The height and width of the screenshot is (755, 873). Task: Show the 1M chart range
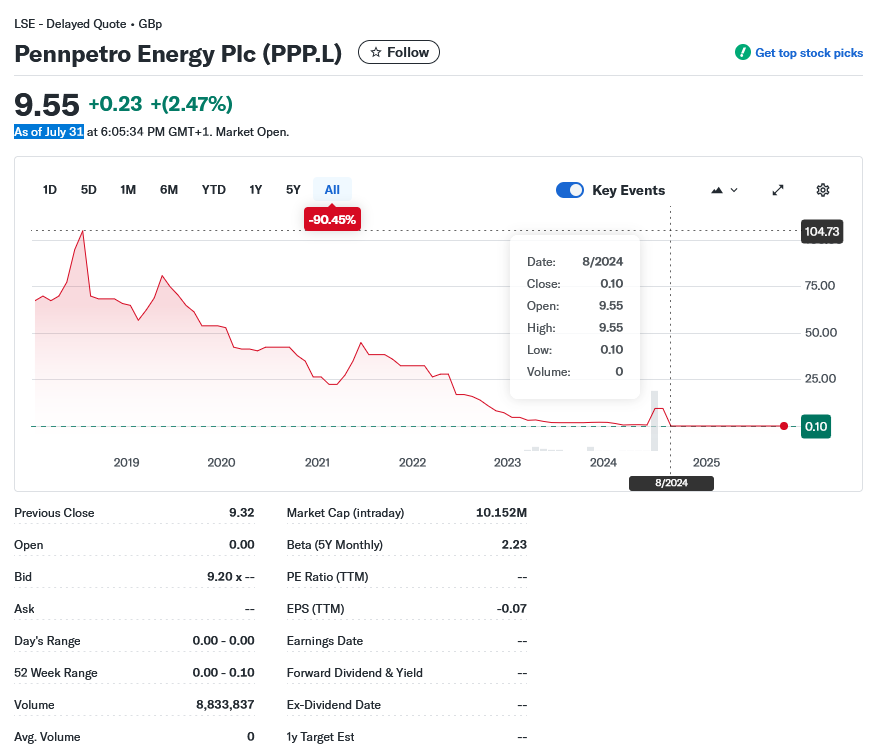(x=128, y=190)
